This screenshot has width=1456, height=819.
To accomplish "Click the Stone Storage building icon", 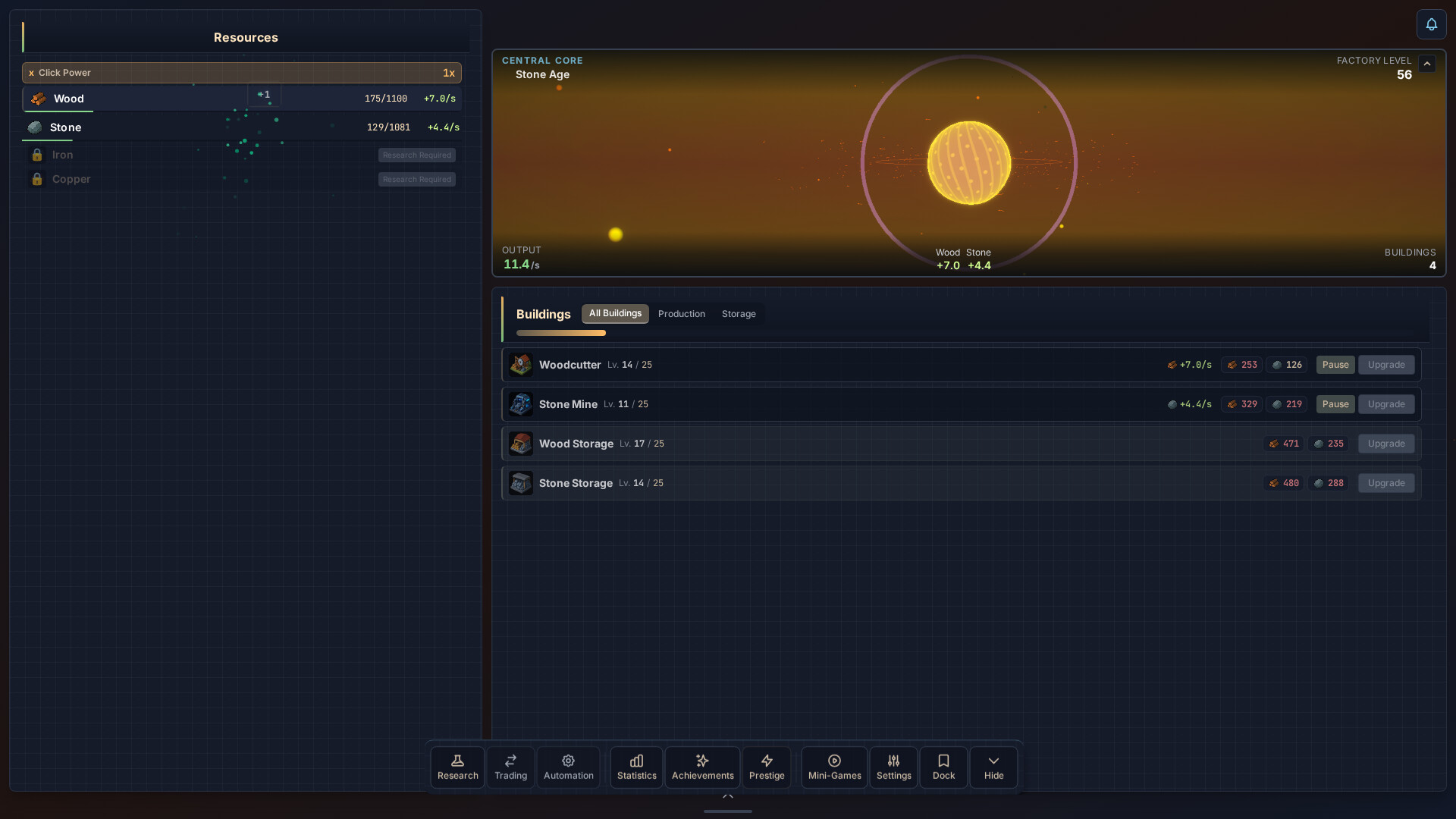I will 521,483.
